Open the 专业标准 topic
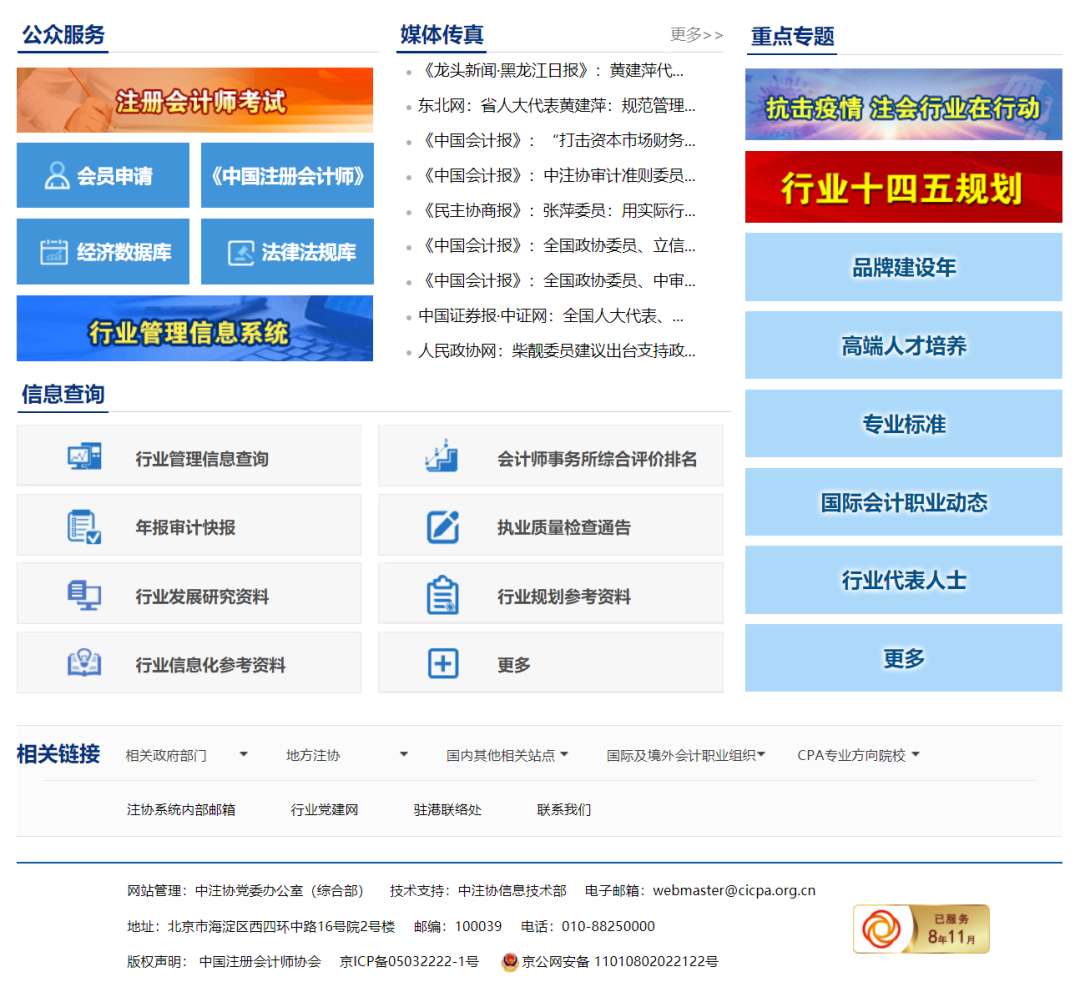Screen dimensions: 1080x982 pyautogui.click(x=904, y=424)
